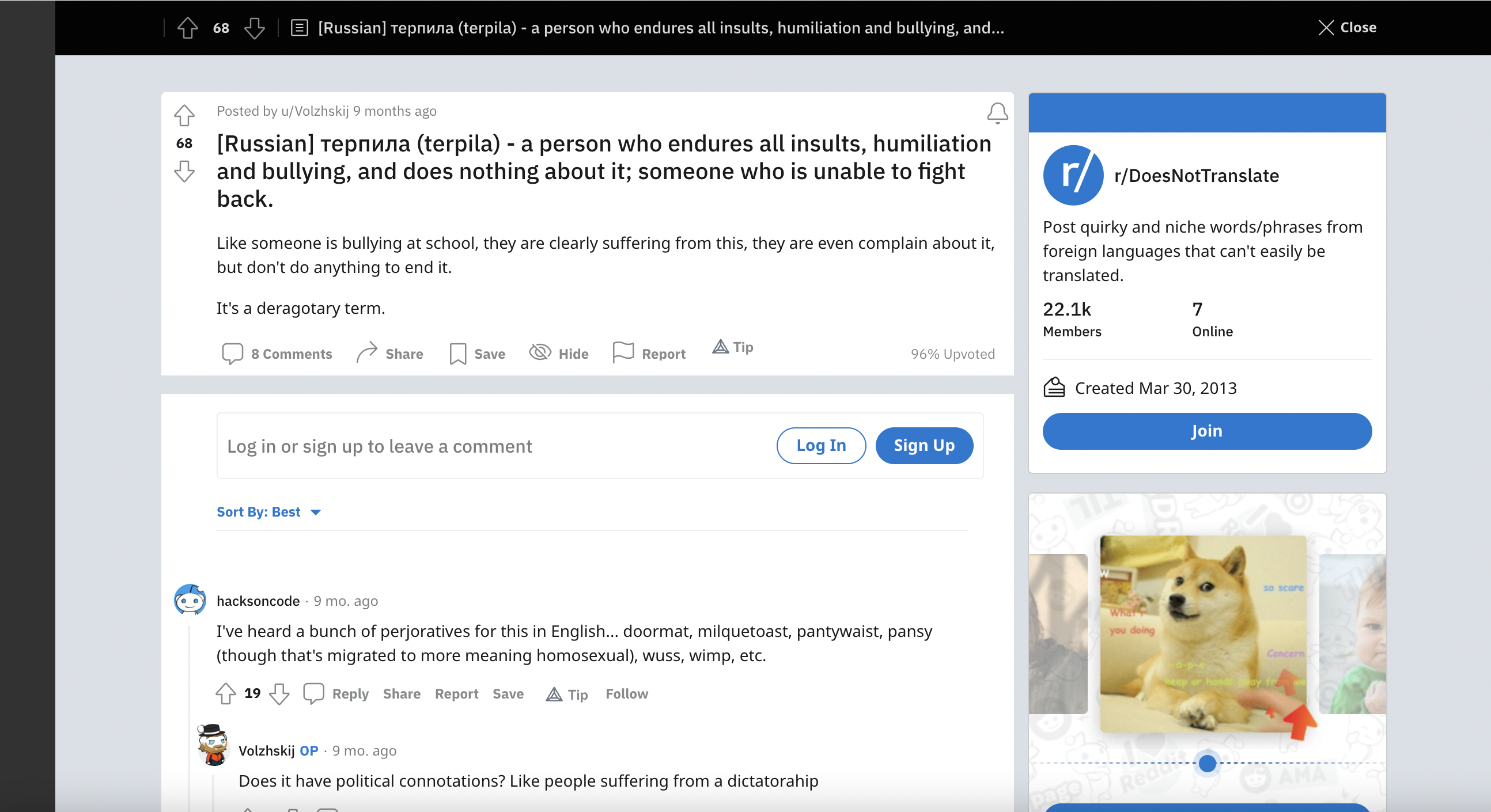Report the post with flag icon

[x=649, y=353]
